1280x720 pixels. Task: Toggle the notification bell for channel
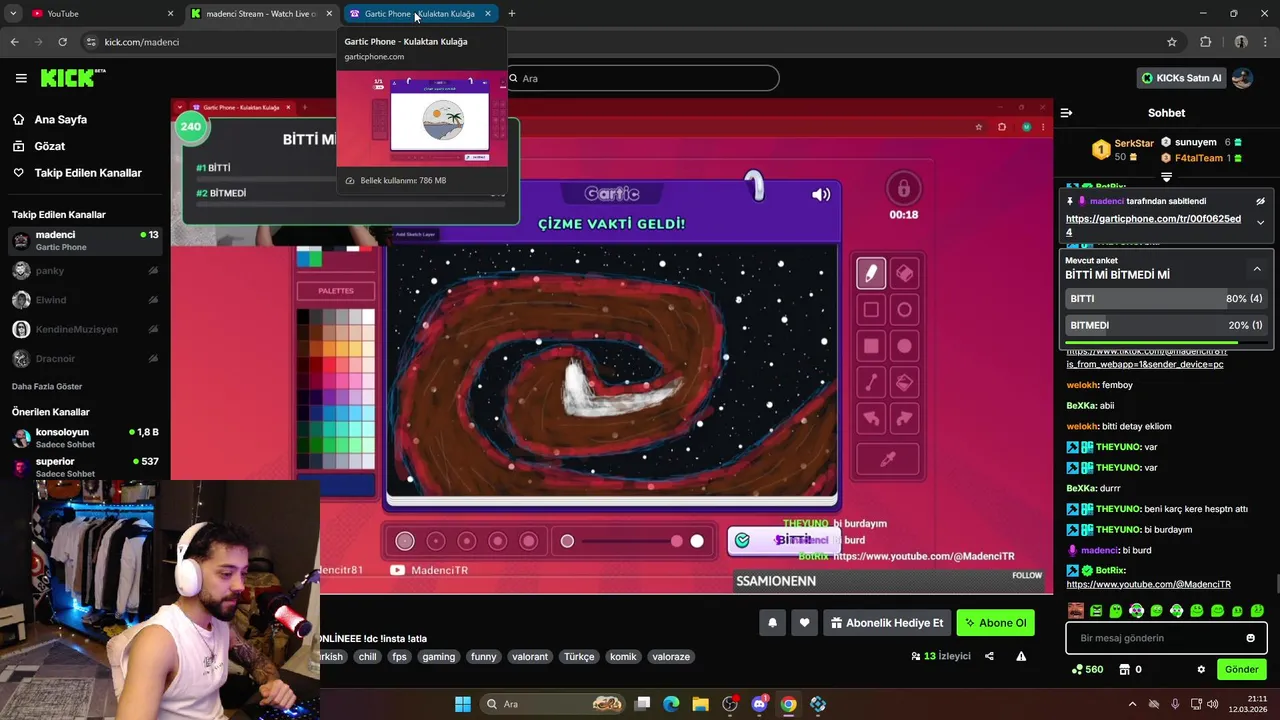click(772, 623)
